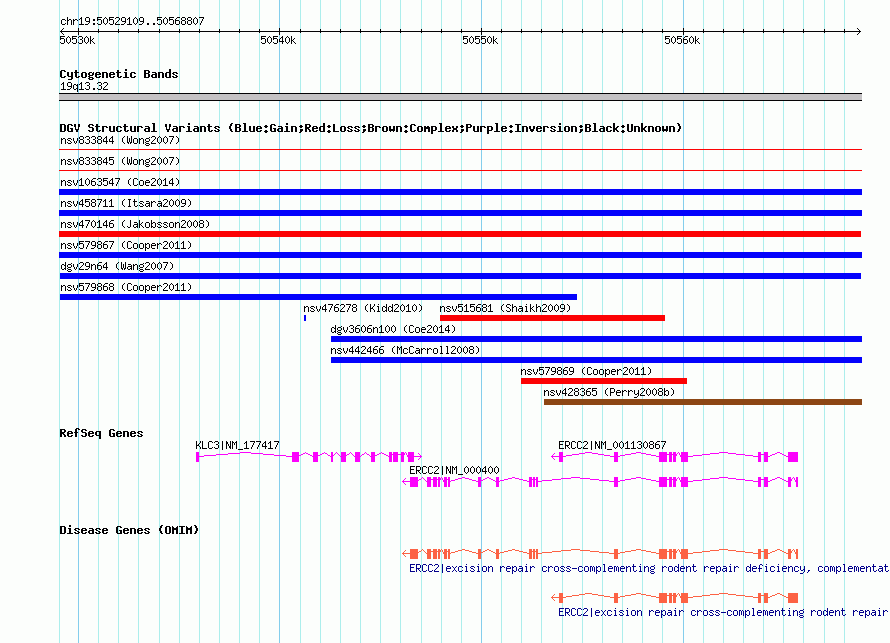This screenshot has width=890, height=643.
Task: Select the nsv579867 (Cooper2011) blue bar
Action: click(460, 255)
